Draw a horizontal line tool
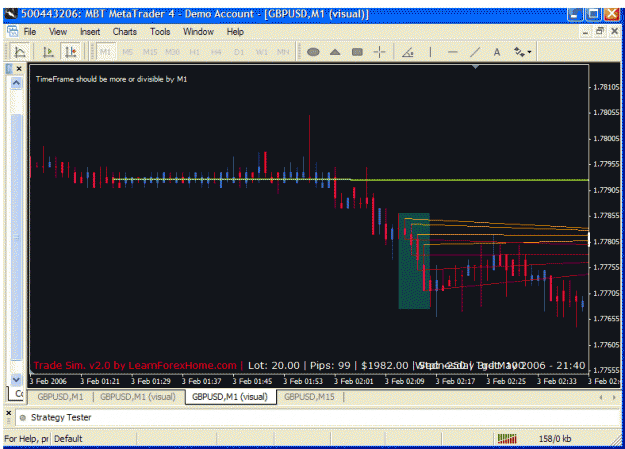Image resolution: width=625 pixels, height=449 pixels. [x=452, y=52]
